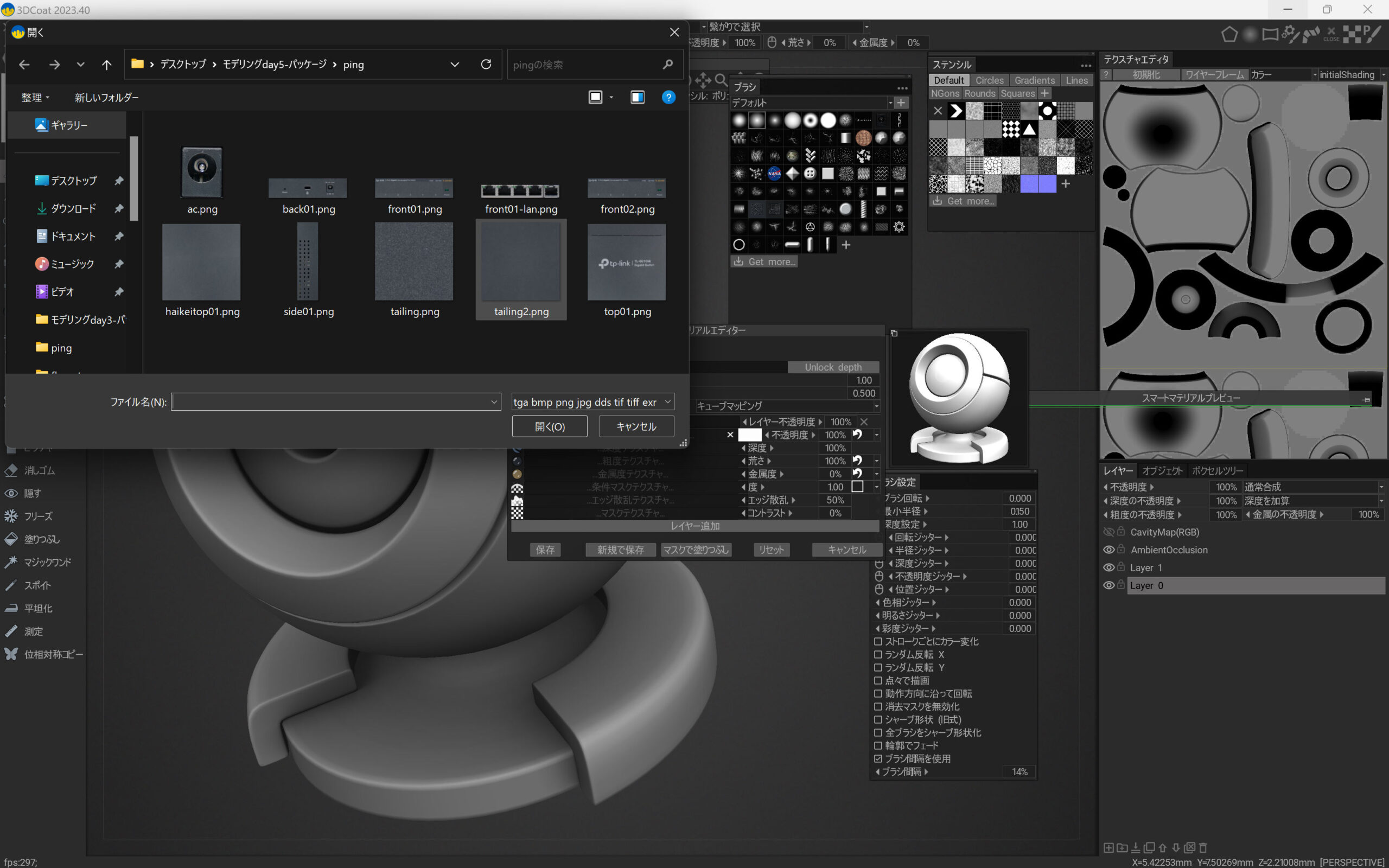
Task: Click the レイヤー追加 button
Action: [x=694, y=526]
